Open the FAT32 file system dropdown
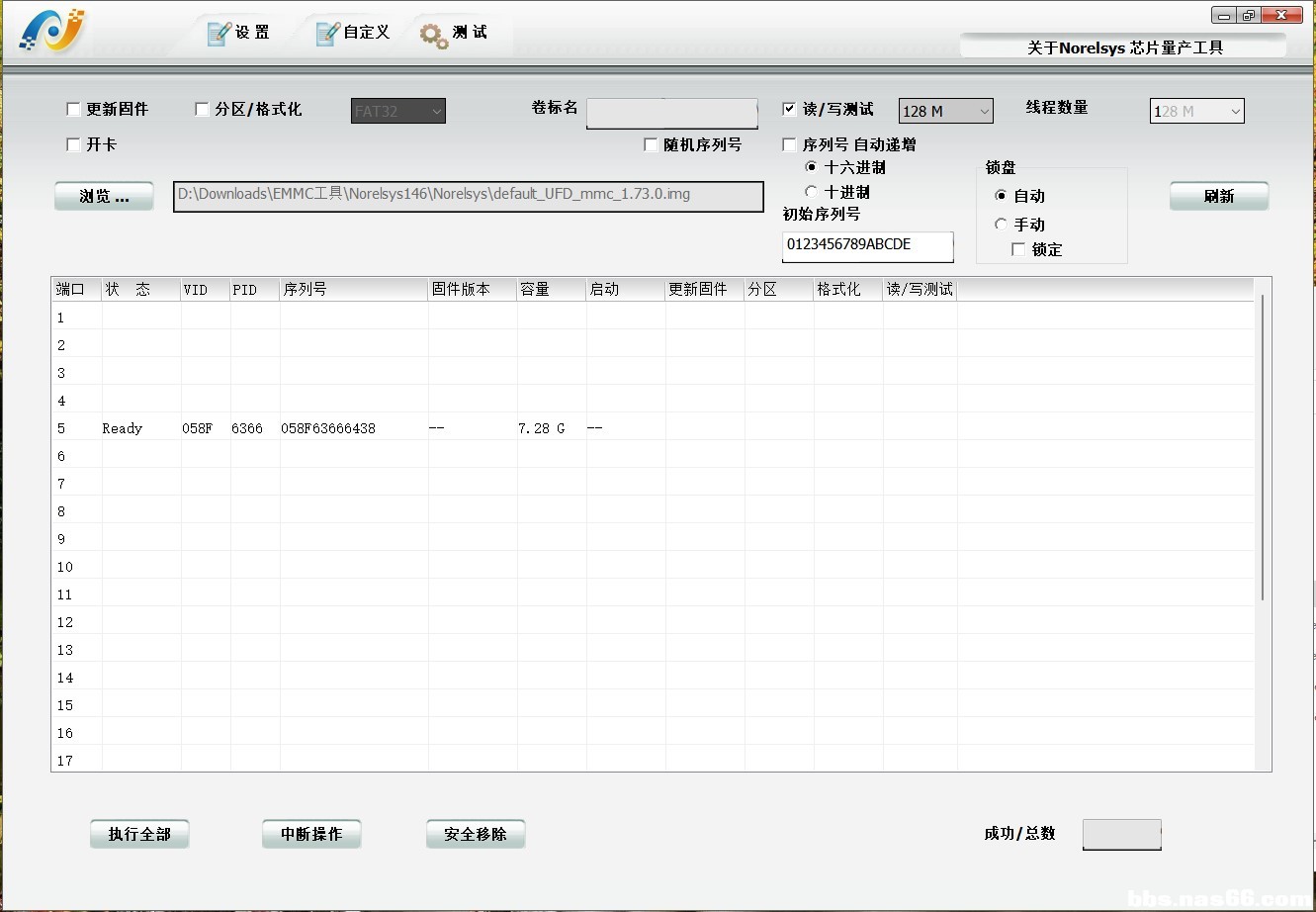The image size is (1316, 912). coord(398,111)
